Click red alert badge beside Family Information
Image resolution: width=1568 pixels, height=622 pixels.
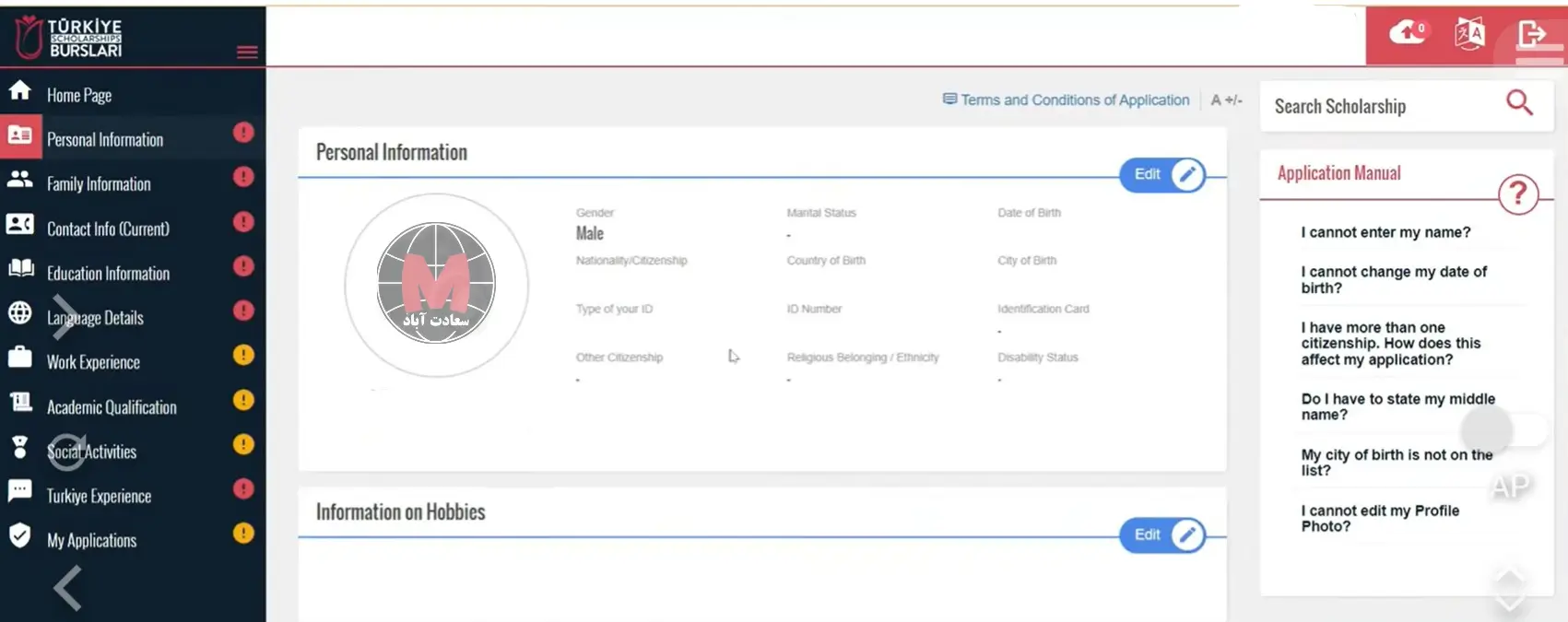tap(243, 177)
